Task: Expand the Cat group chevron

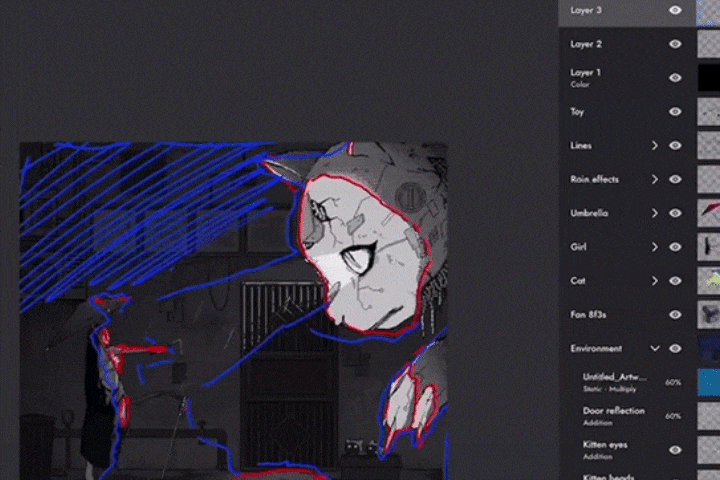Action: (x=654, y=281)
